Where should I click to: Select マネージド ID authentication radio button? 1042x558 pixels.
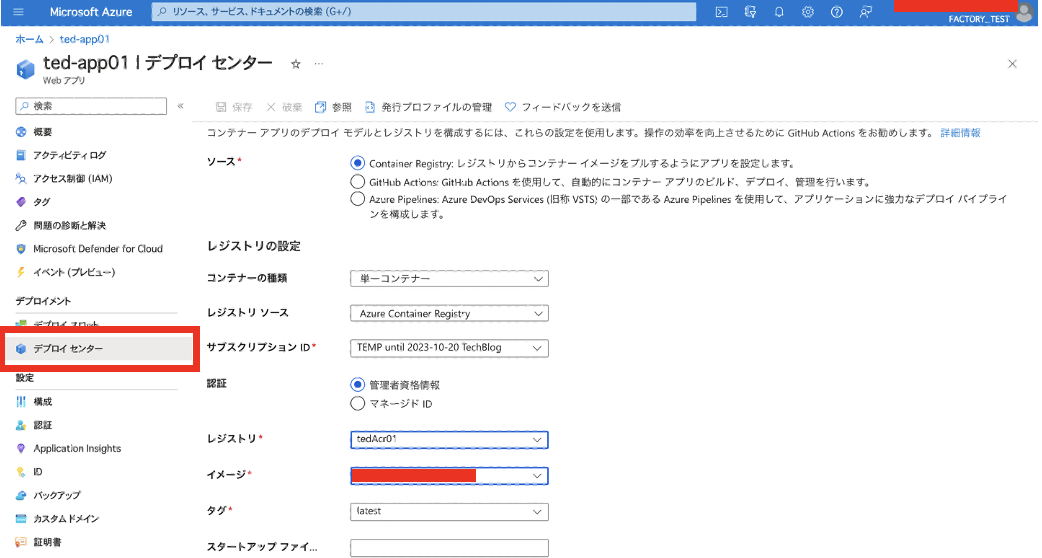pos(358,403)
